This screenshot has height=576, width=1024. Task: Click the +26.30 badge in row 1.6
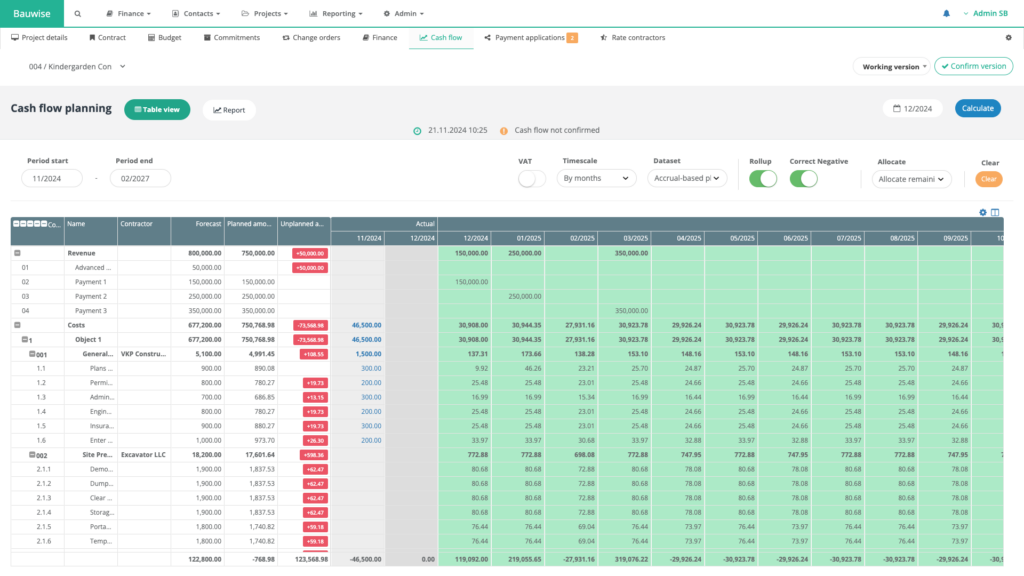(x=315, y=440)
